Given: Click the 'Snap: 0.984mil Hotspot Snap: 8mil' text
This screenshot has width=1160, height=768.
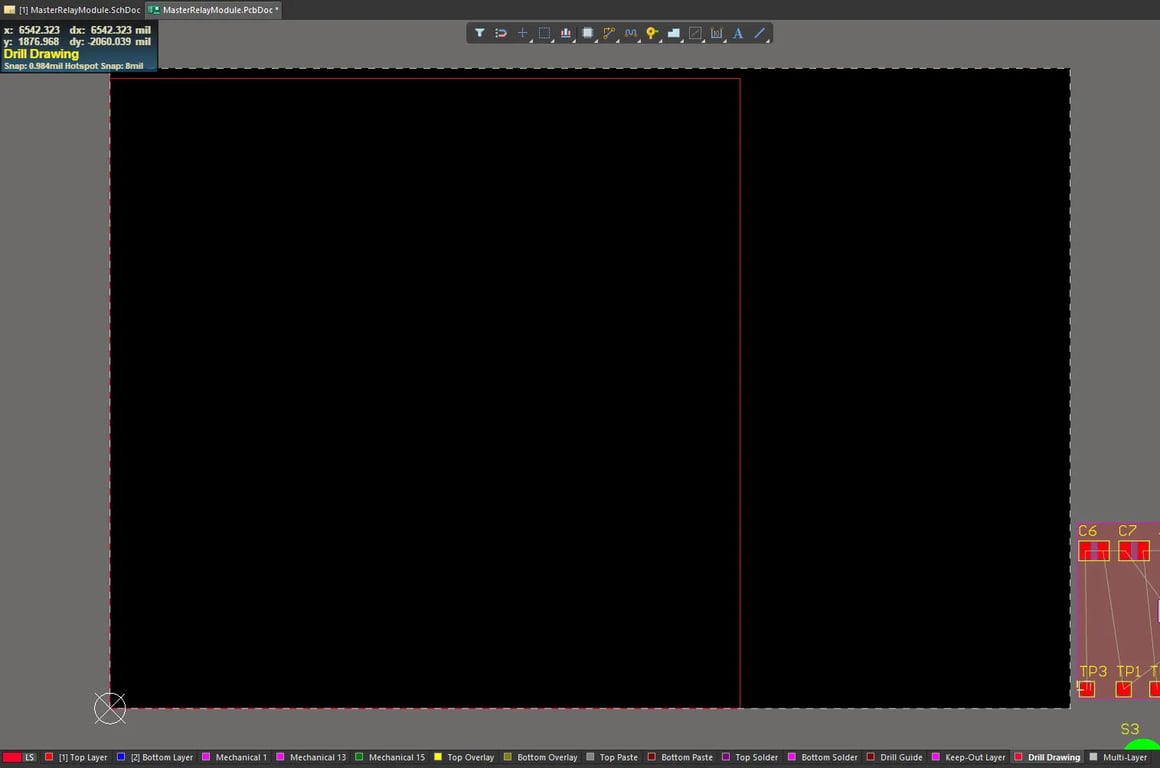Looking at the screenshot, I should click(x=73, y=66).
